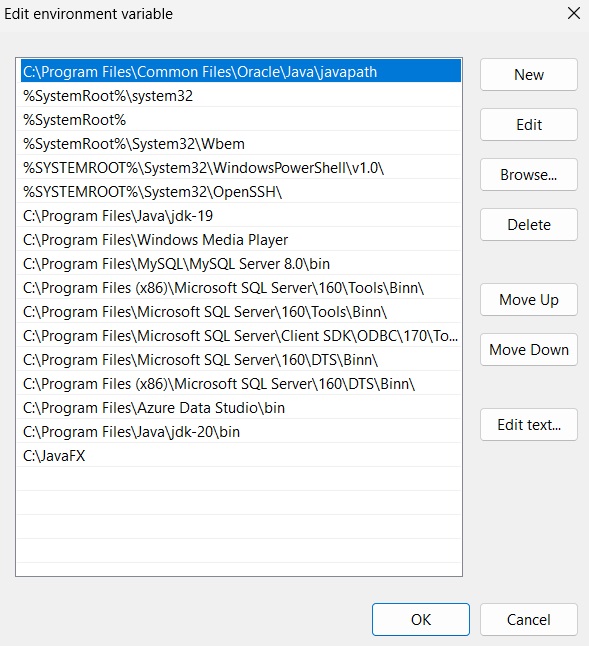Close the Edit environment variable window

click(x=574, y=13)
